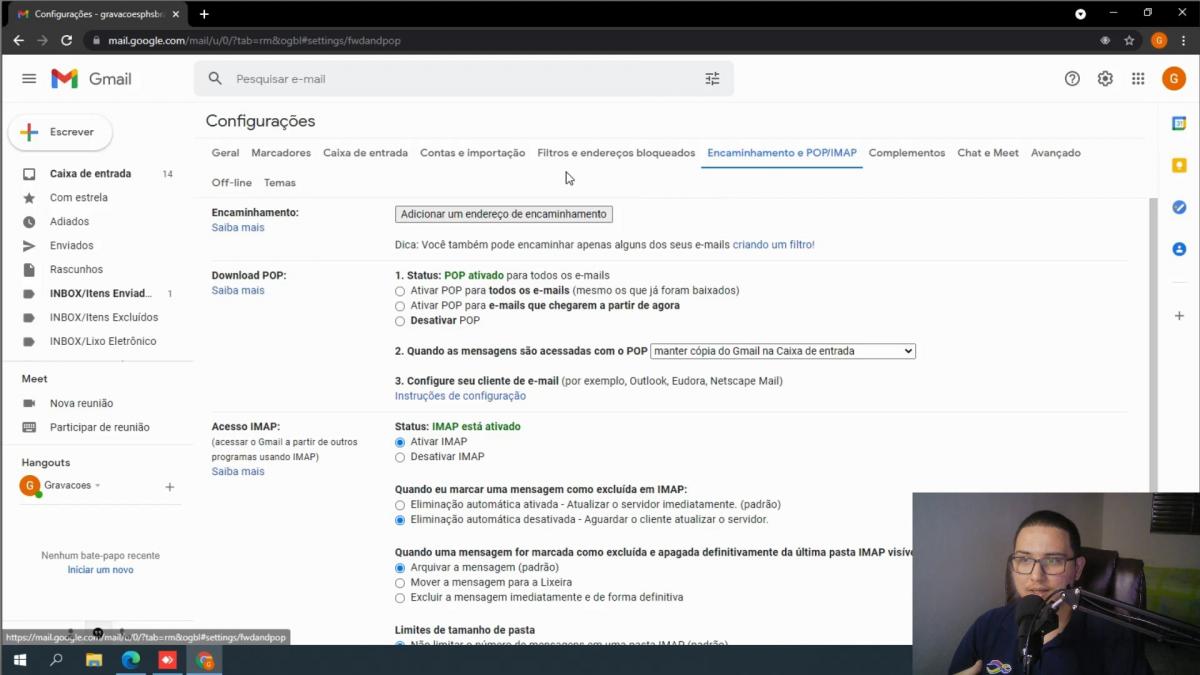Click in the Pesquisar e-mail search field

[464, 79]
